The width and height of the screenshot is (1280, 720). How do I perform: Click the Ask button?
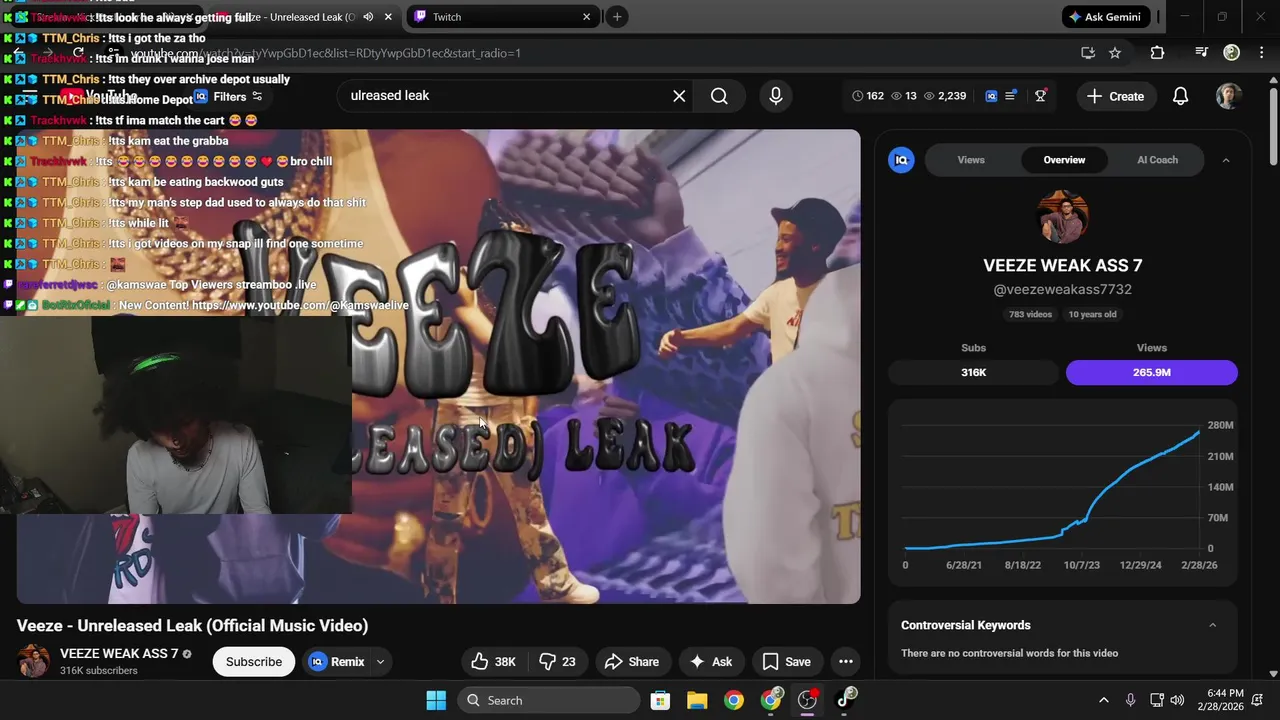711,661
